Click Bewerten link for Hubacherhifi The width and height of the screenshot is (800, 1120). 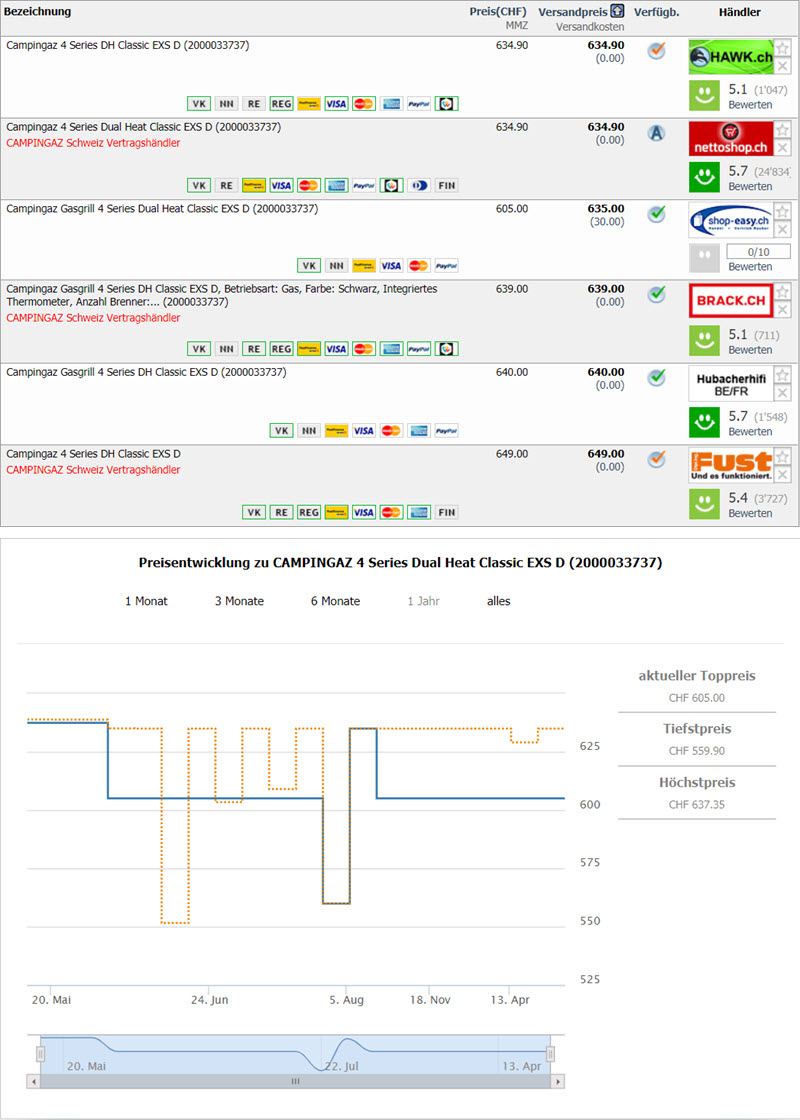(750, 431)
